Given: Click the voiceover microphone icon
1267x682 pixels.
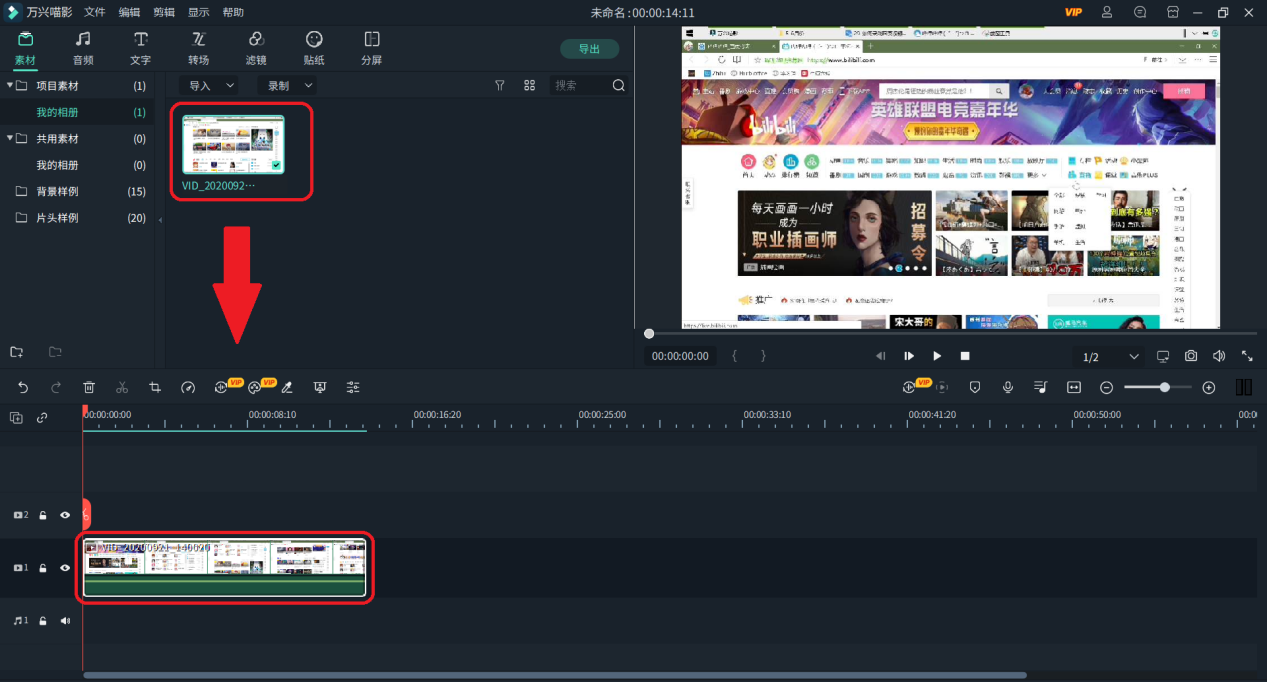Looking at the screenshot, I should pos(1008,387).
